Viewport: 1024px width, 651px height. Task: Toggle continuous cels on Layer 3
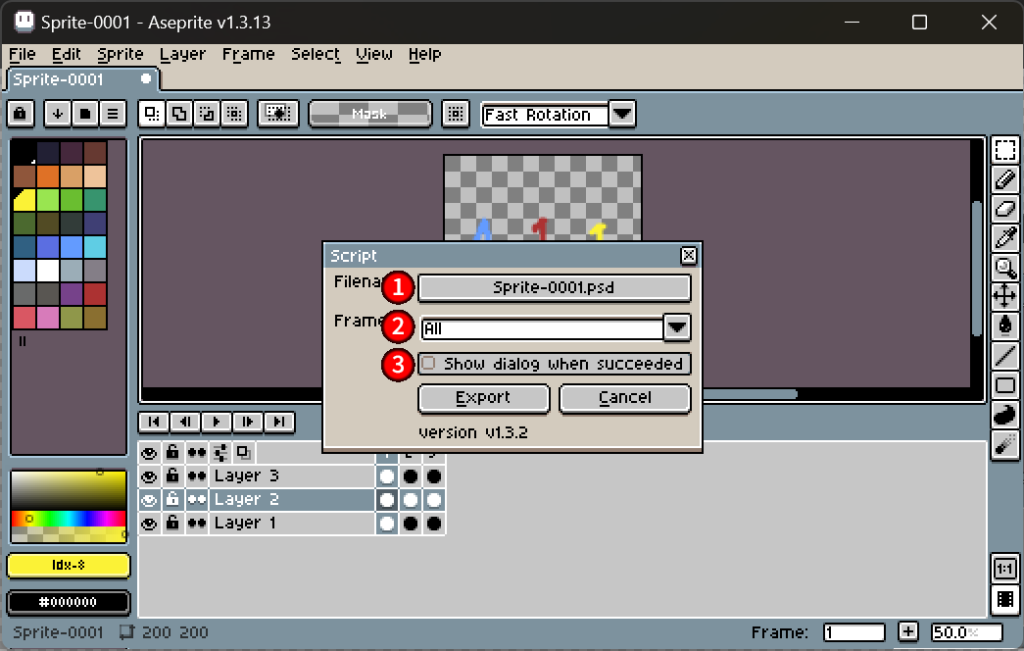tap(197, 476)
